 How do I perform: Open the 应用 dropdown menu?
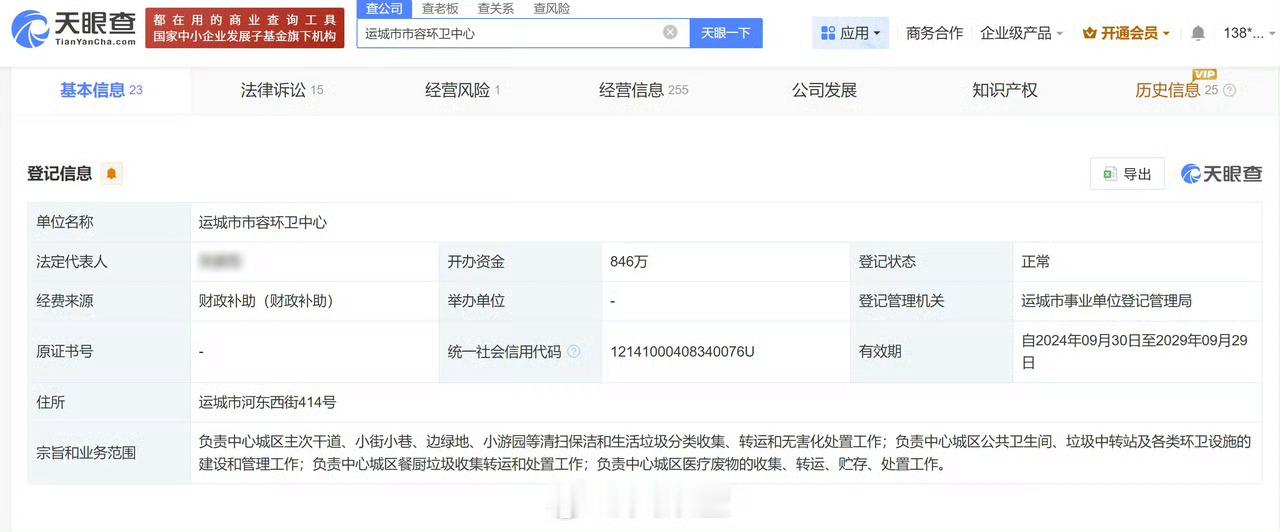(x=850, y=33)
